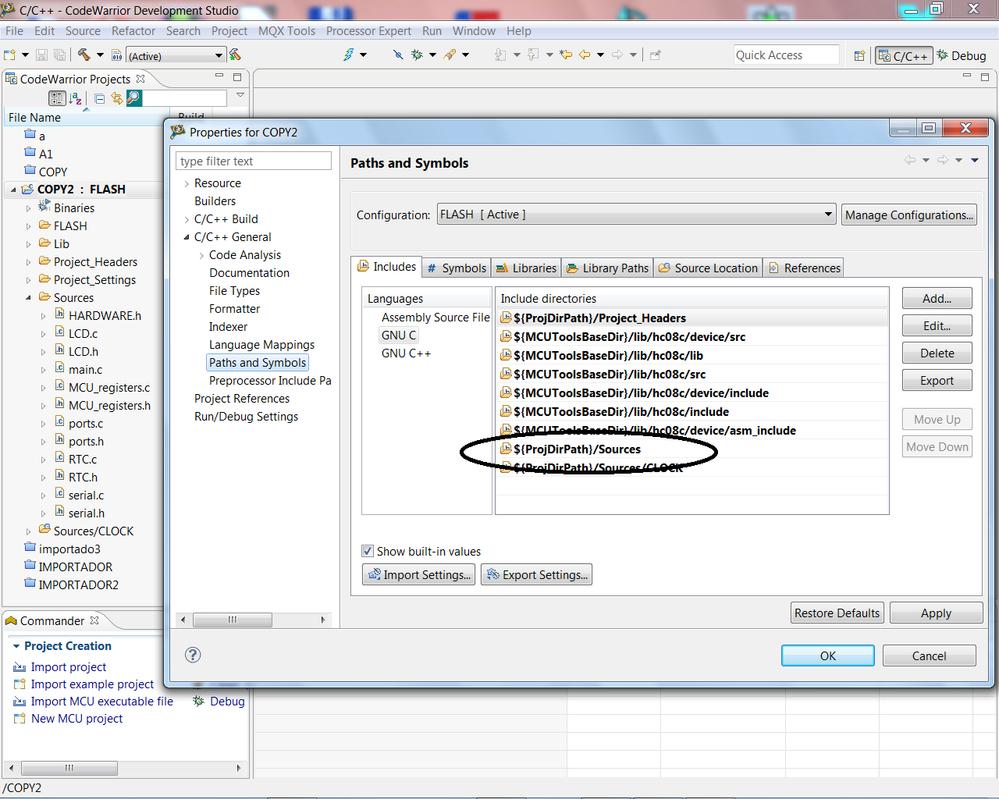Click the Edit... button
This screenshot has width=999, height=799.
coord(937,326)
